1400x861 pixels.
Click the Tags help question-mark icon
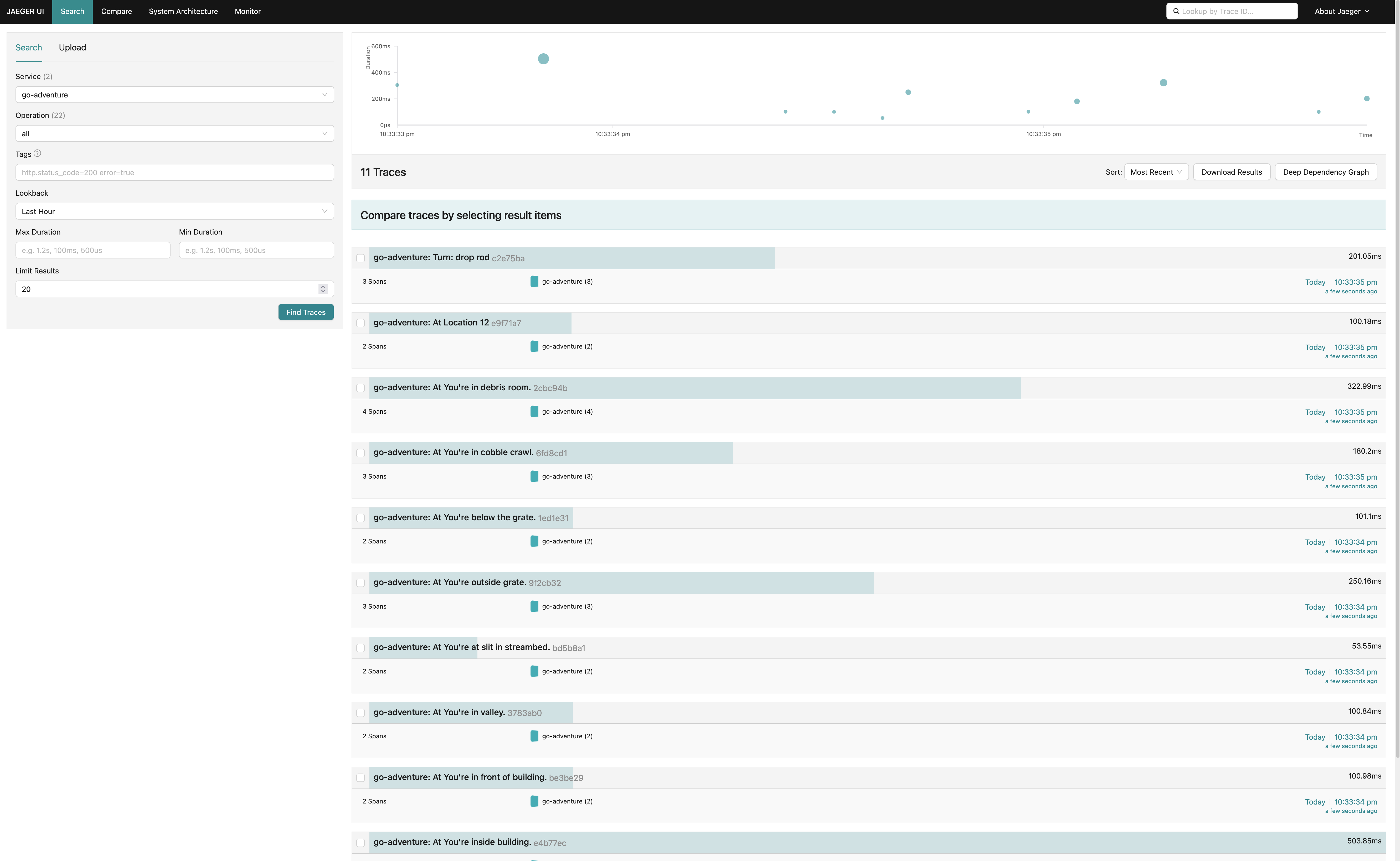[x=38, y=154]
